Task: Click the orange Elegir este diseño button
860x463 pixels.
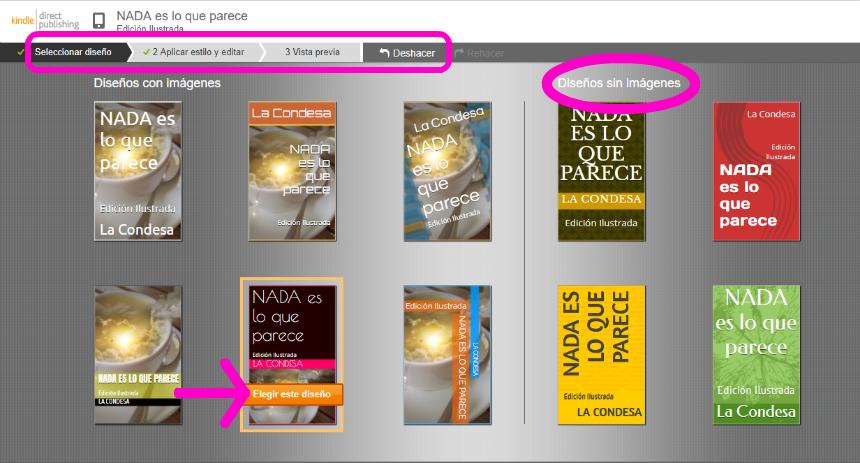Action: (x=291, y=394)
